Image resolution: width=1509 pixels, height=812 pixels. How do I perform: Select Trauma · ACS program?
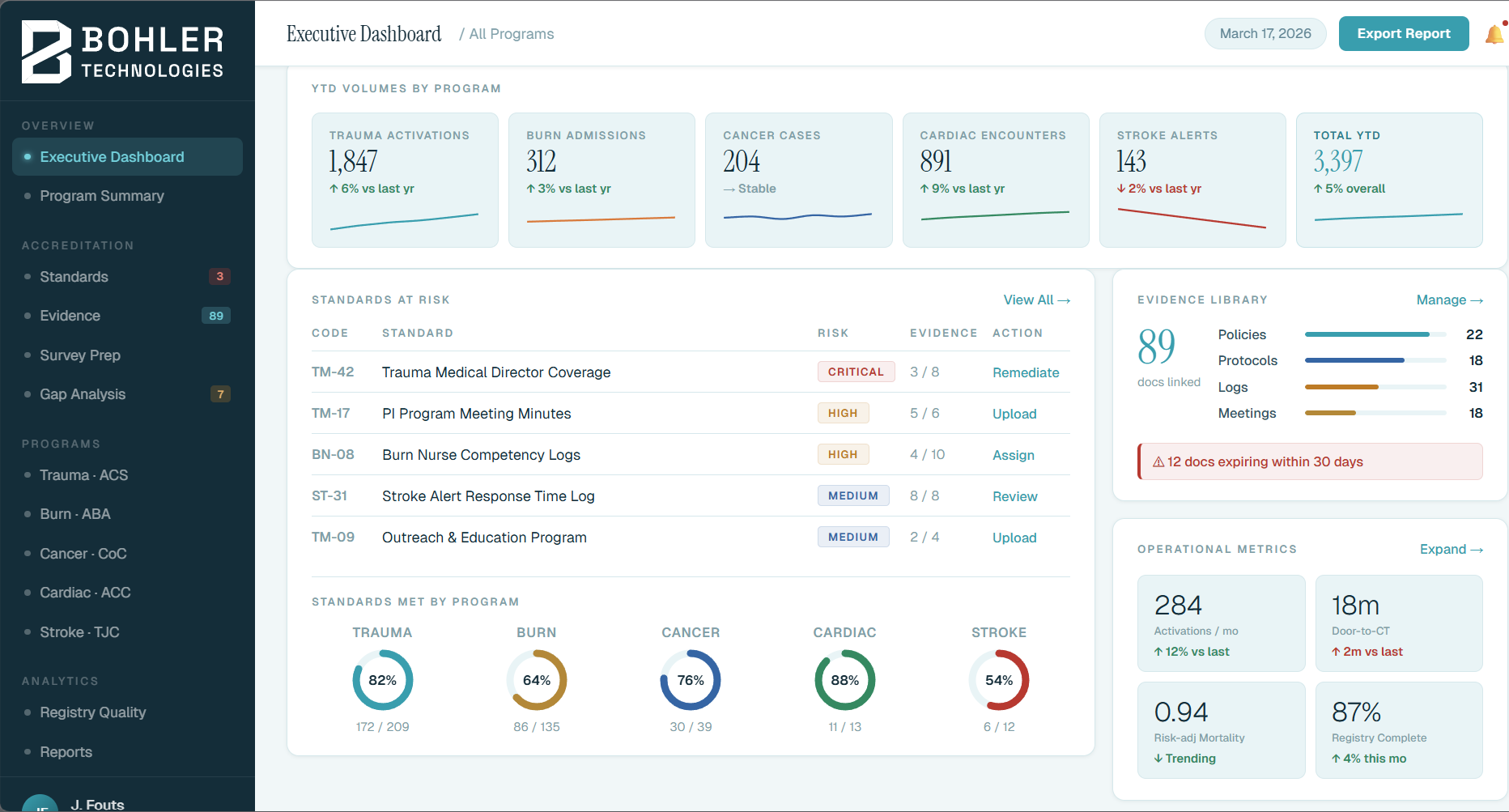(x=127, y=475)
